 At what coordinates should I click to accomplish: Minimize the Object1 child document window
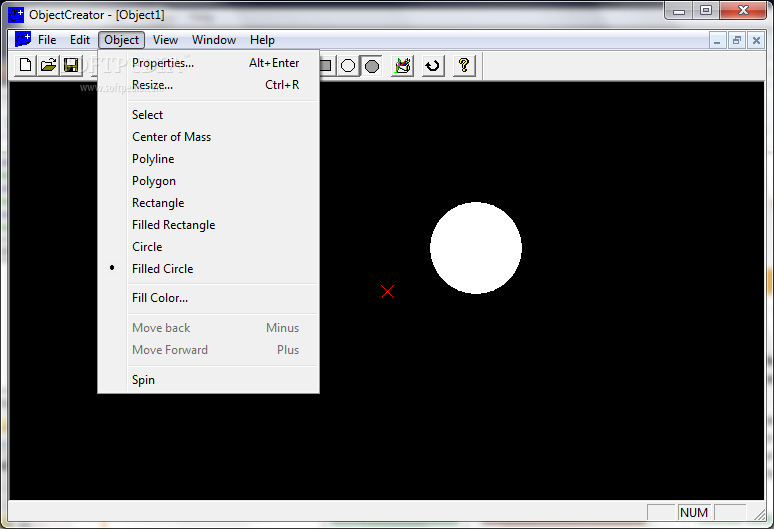(x=717, y=40)
